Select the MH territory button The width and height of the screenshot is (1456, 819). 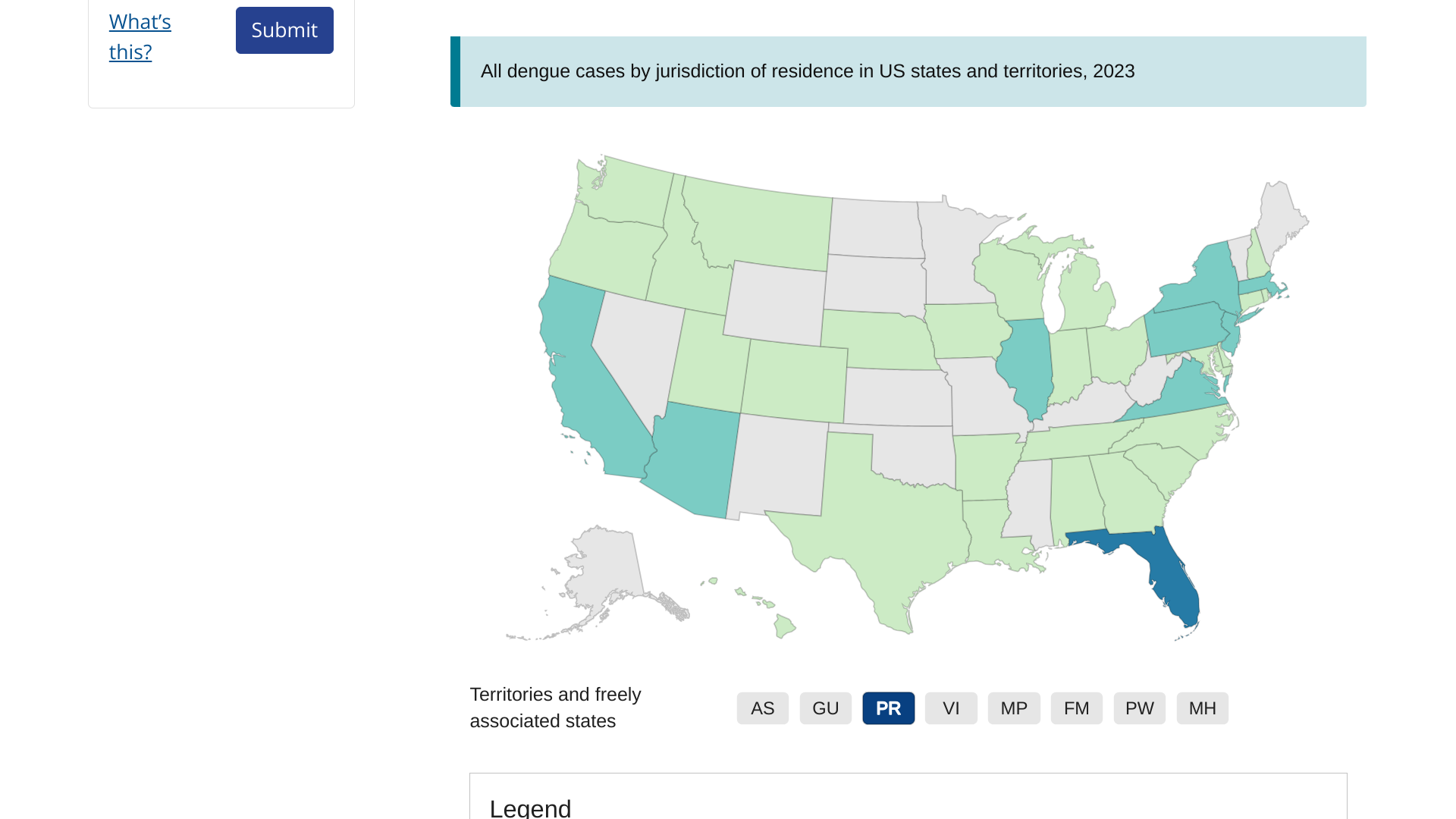click(x=1202, y=708)
